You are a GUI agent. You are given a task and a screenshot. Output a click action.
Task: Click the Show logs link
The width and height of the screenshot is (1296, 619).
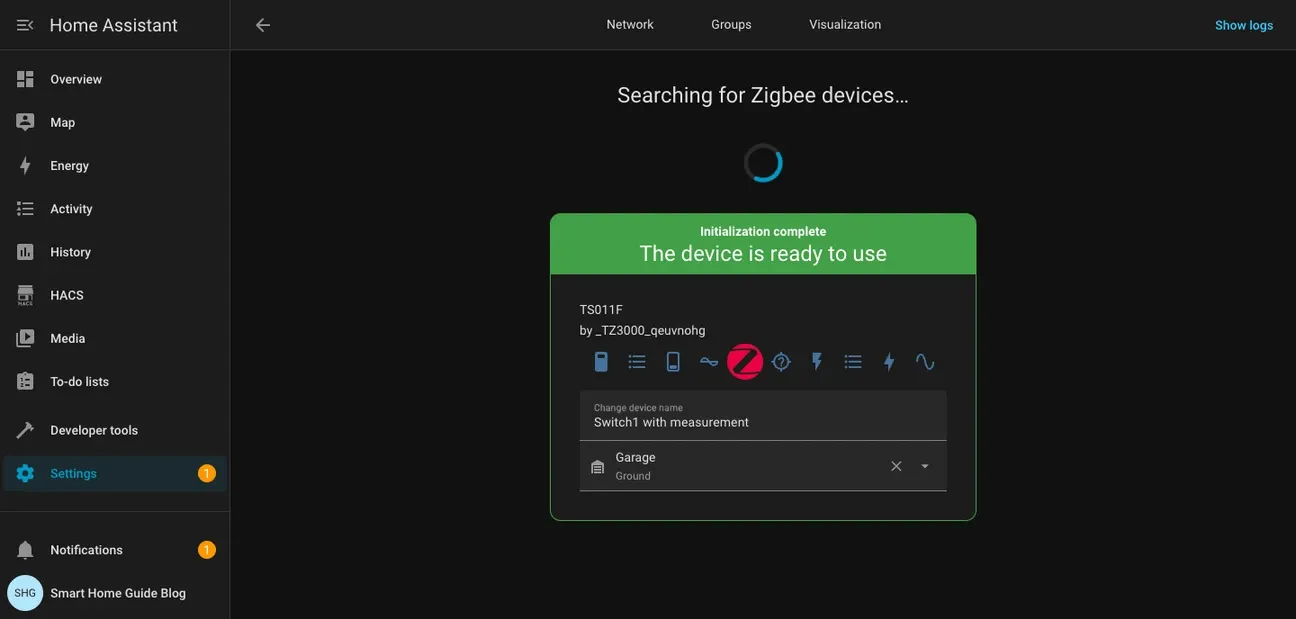point(1243,23)
